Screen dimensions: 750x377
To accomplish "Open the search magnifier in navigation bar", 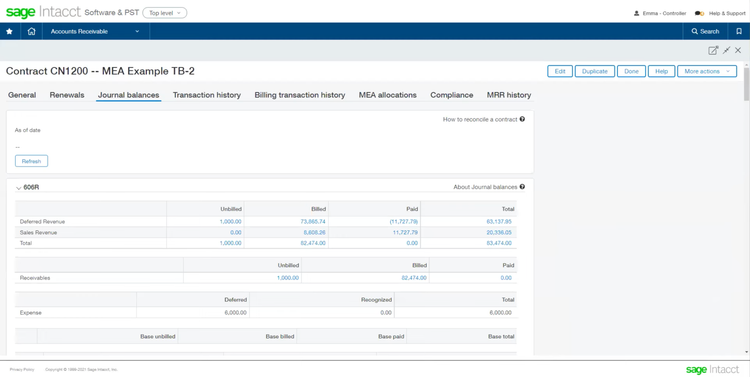I will click(695, 31).
